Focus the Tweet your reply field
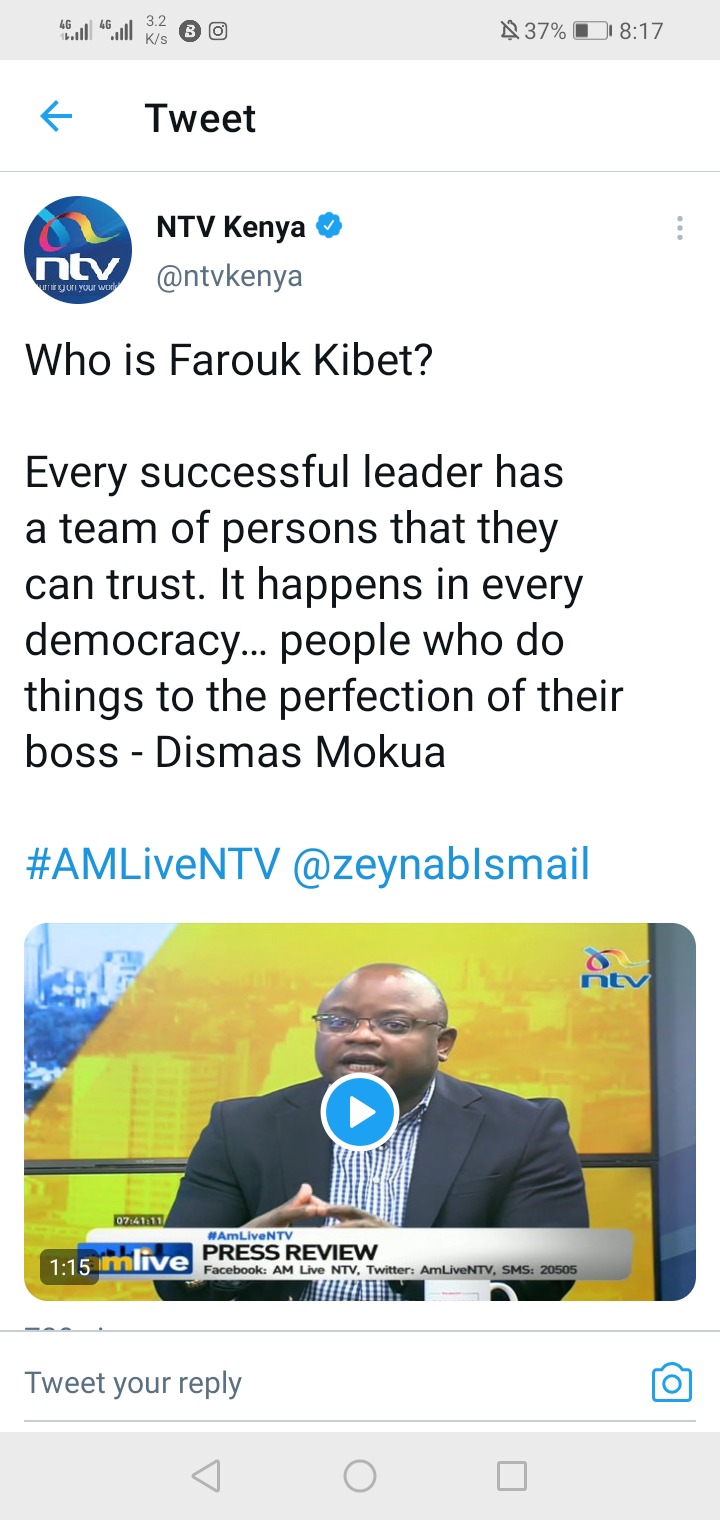Image resolution: width=720 pixels, height=1520 pixels. tap(330, 1383)
